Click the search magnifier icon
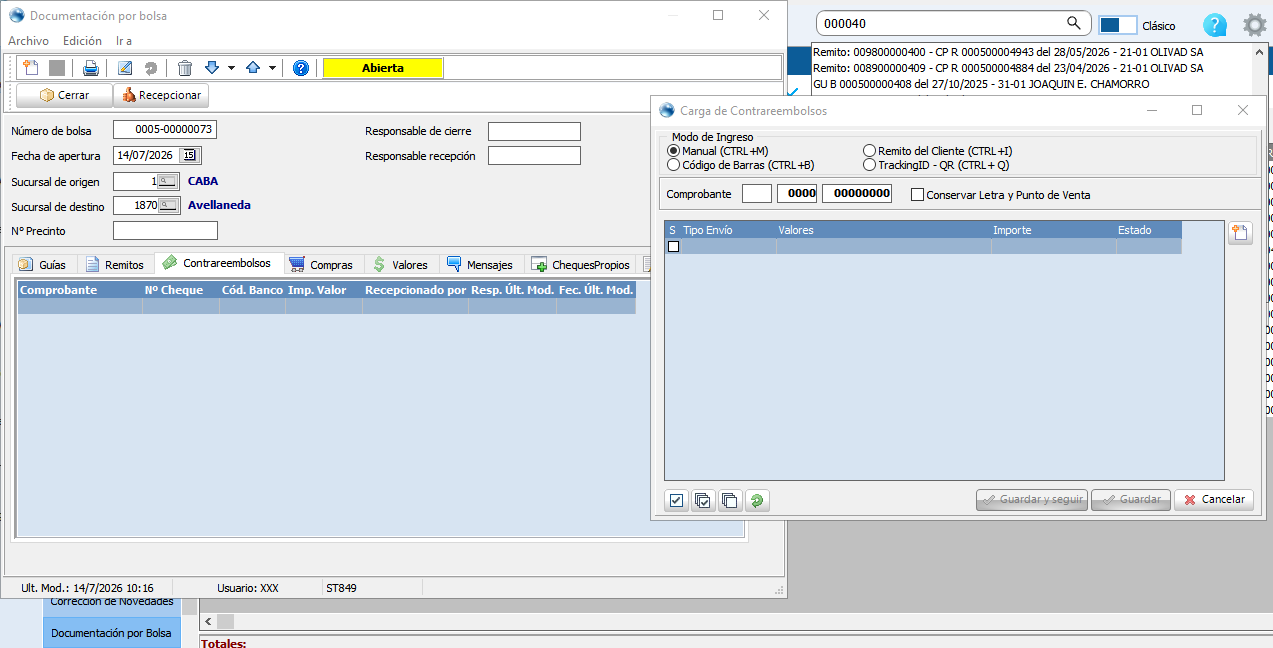Image resolution: width=1273 pixels, height=648 pixels. pyautogui.click(x=1074, y=23)
